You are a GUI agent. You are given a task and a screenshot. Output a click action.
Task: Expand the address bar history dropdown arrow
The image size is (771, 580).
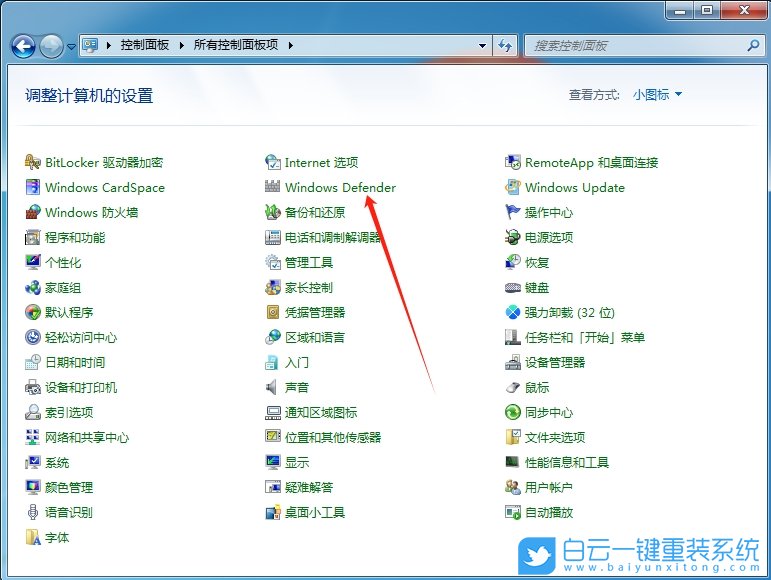point(482,46)
